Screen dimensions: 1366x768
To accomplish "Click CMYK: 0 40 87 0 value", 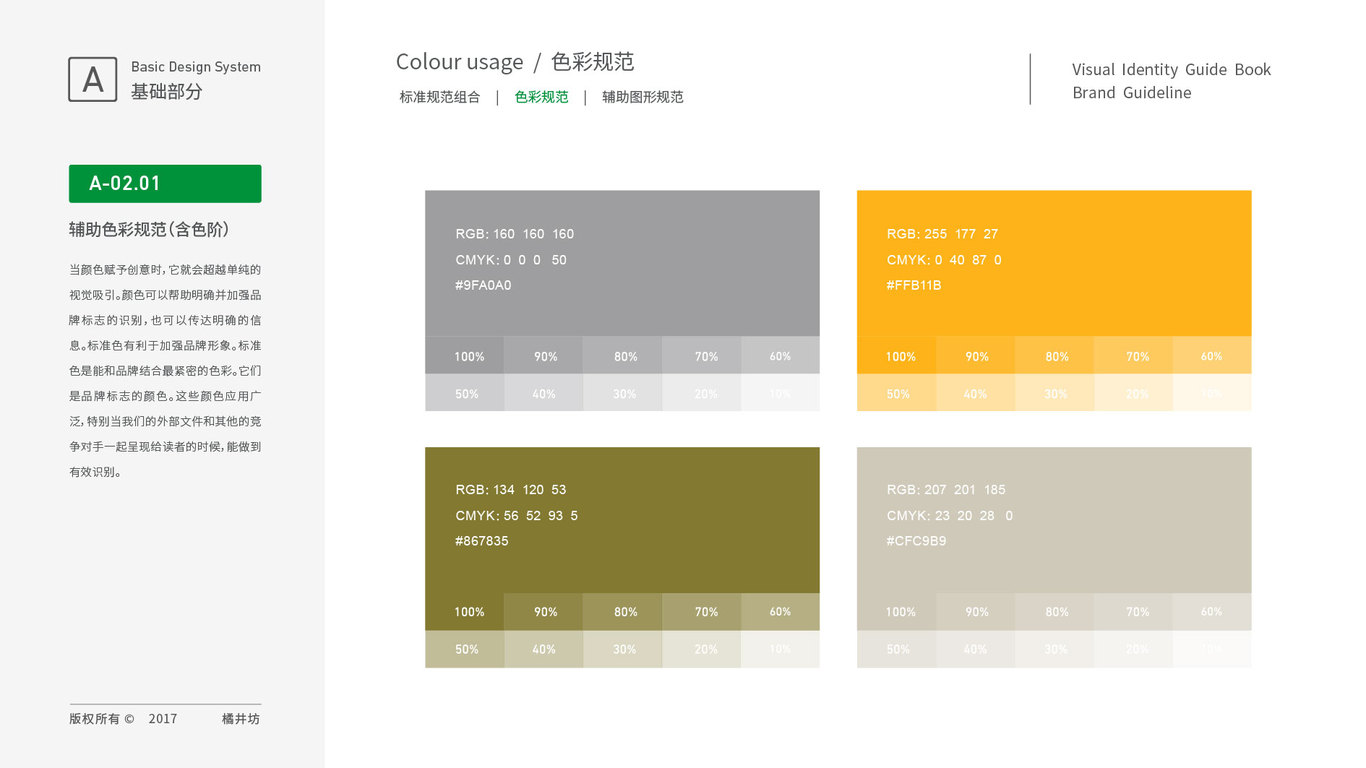I will pyautogui.click(x=944, y=260).
